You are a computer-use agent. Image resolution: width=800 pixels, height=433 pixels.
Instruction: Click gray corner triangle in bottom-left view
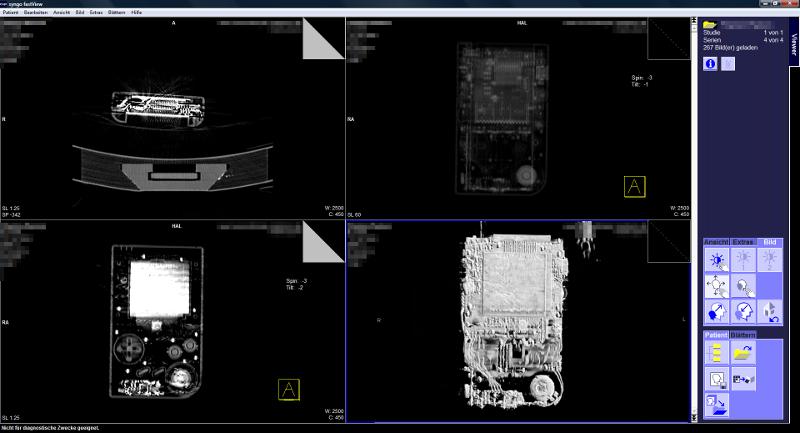(x=323, y=242)
